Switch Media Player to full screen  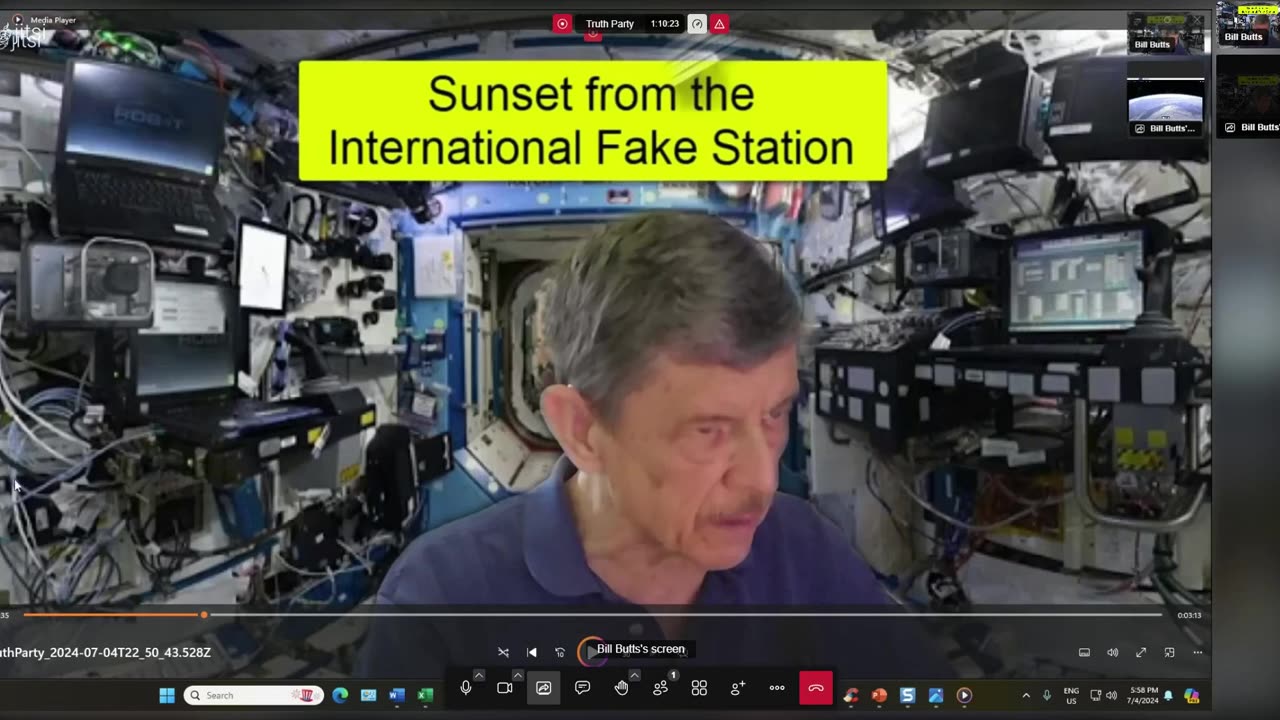pyautogui.click(x=1141, y=652)
